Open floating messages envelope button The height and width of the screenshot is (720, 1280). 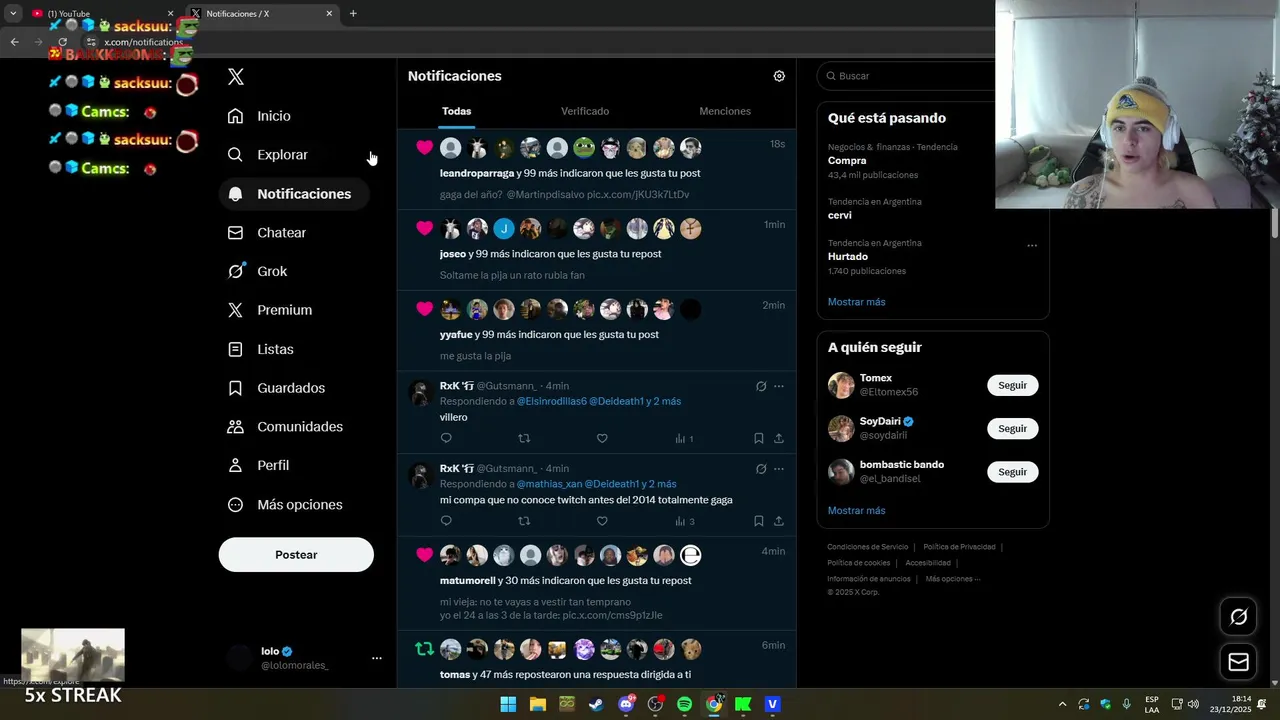click(x=1238, y=662)
